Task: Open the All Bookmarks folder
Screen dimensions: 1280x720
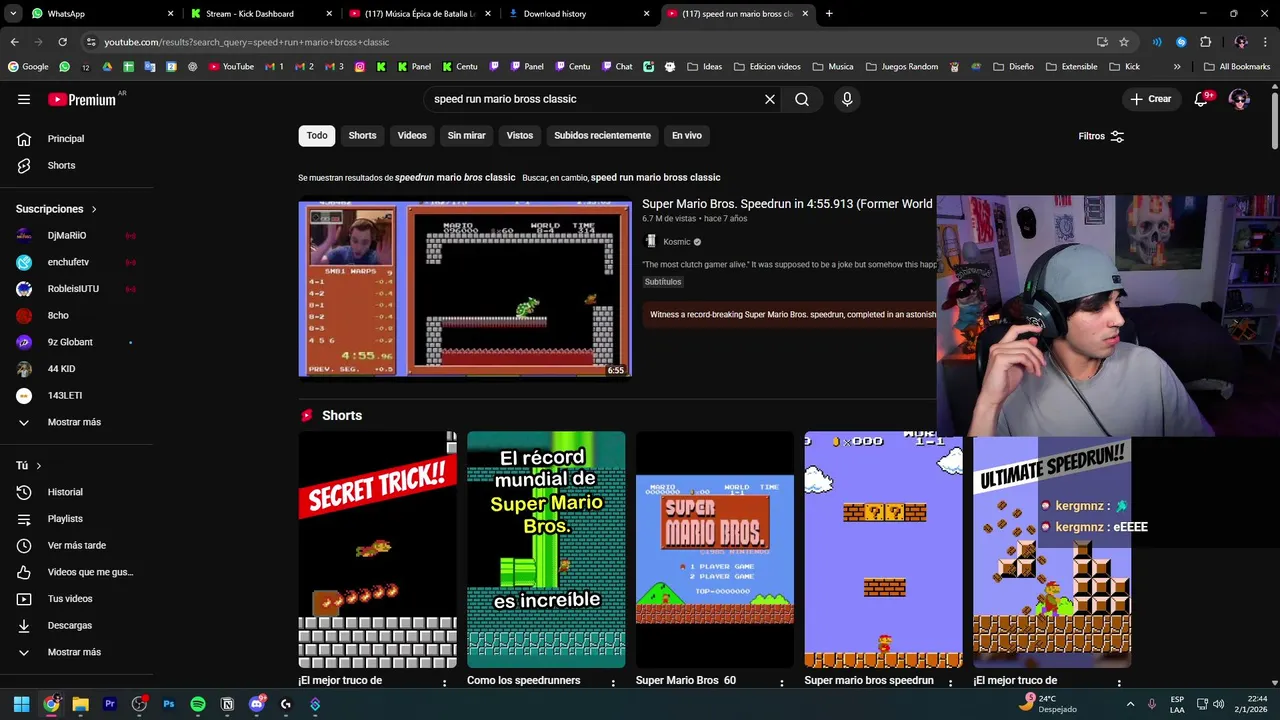Action: (x=1237, y=67)
